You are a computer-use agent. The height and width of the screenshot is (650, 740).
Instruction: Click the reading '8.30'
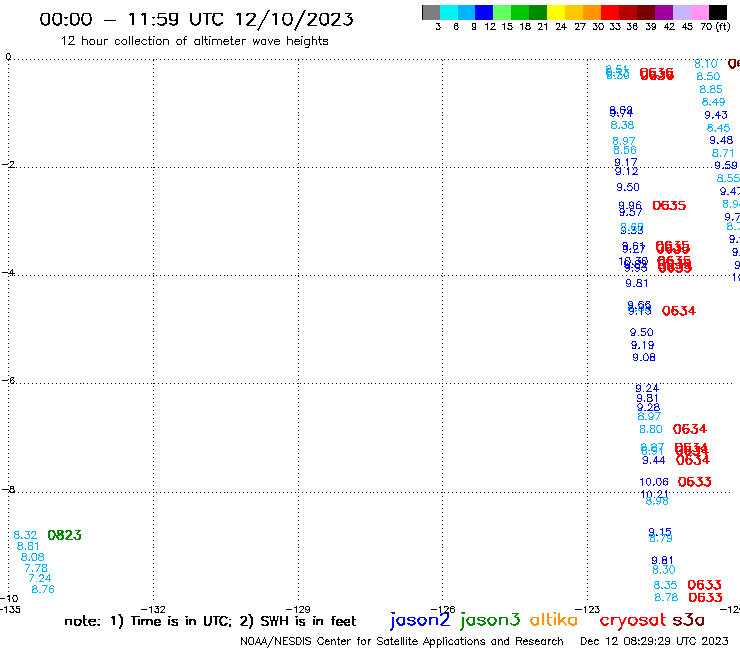(x=664, y=570)
